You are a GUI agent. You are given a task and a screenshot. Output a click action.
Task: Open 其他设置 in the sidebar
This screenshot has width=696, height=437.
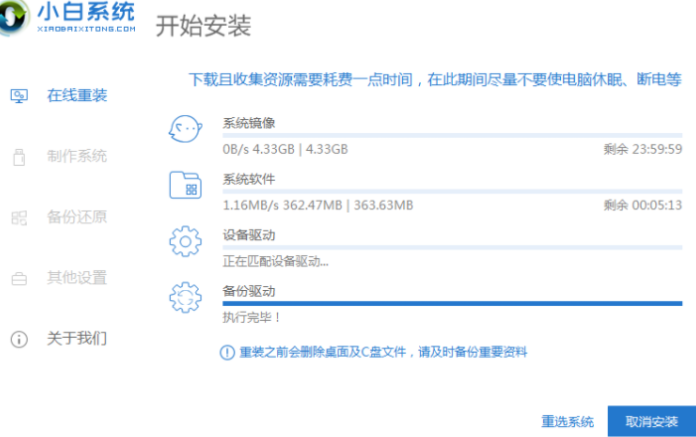point(77,279)
